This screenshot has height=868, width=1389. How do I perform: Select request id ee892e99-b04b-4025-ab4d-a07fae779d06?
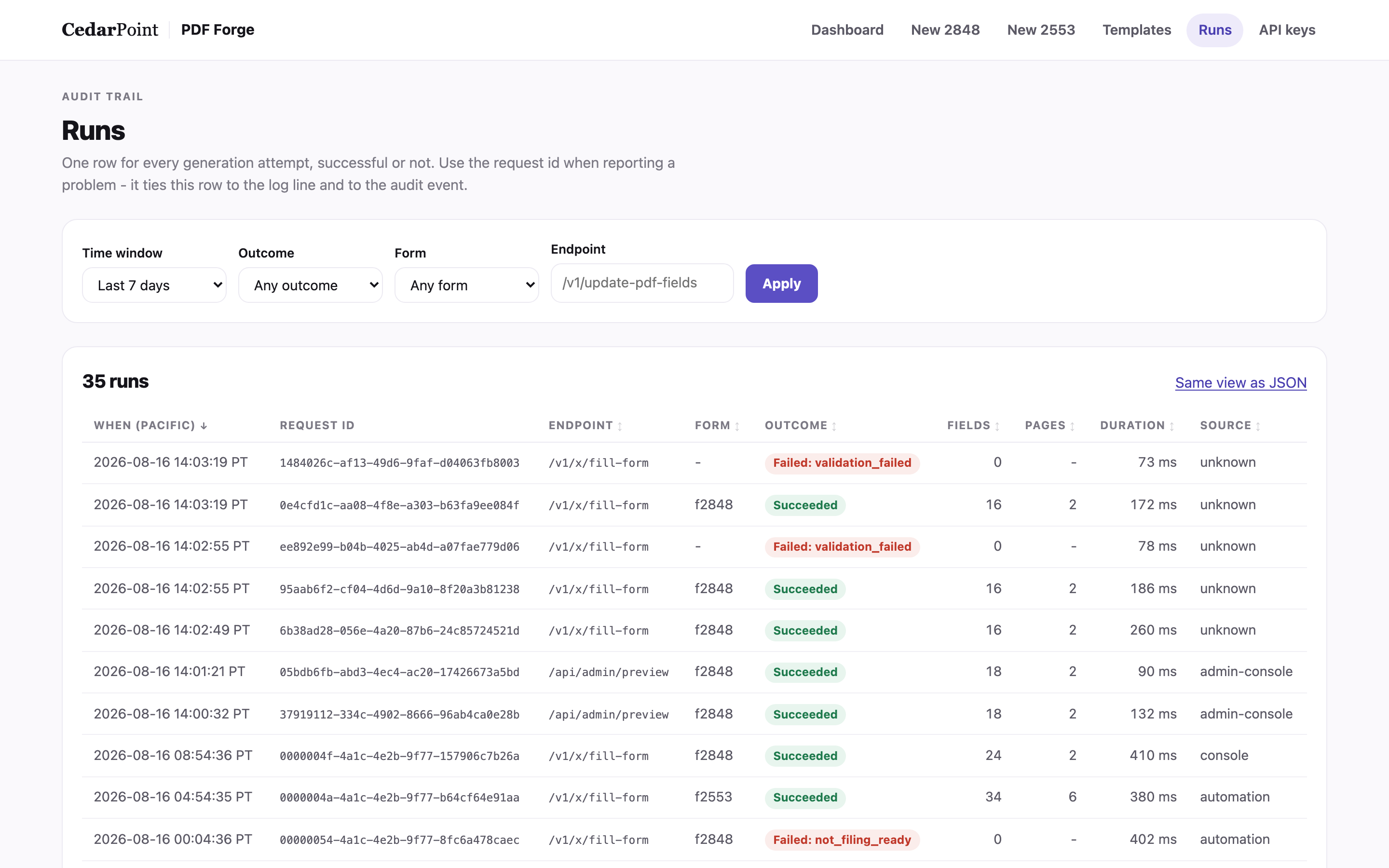[399, 546]
